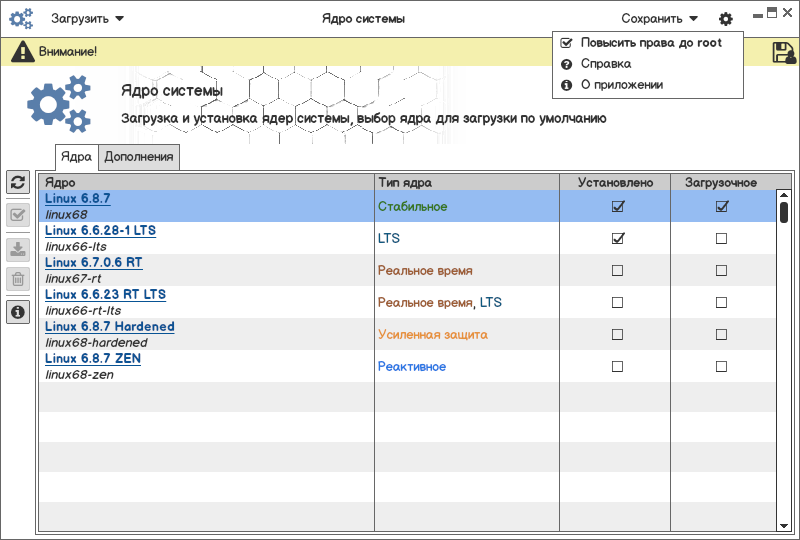800x540 pixels.
Task: Click the info icon in left sidebar
Action: pos(17,313)
